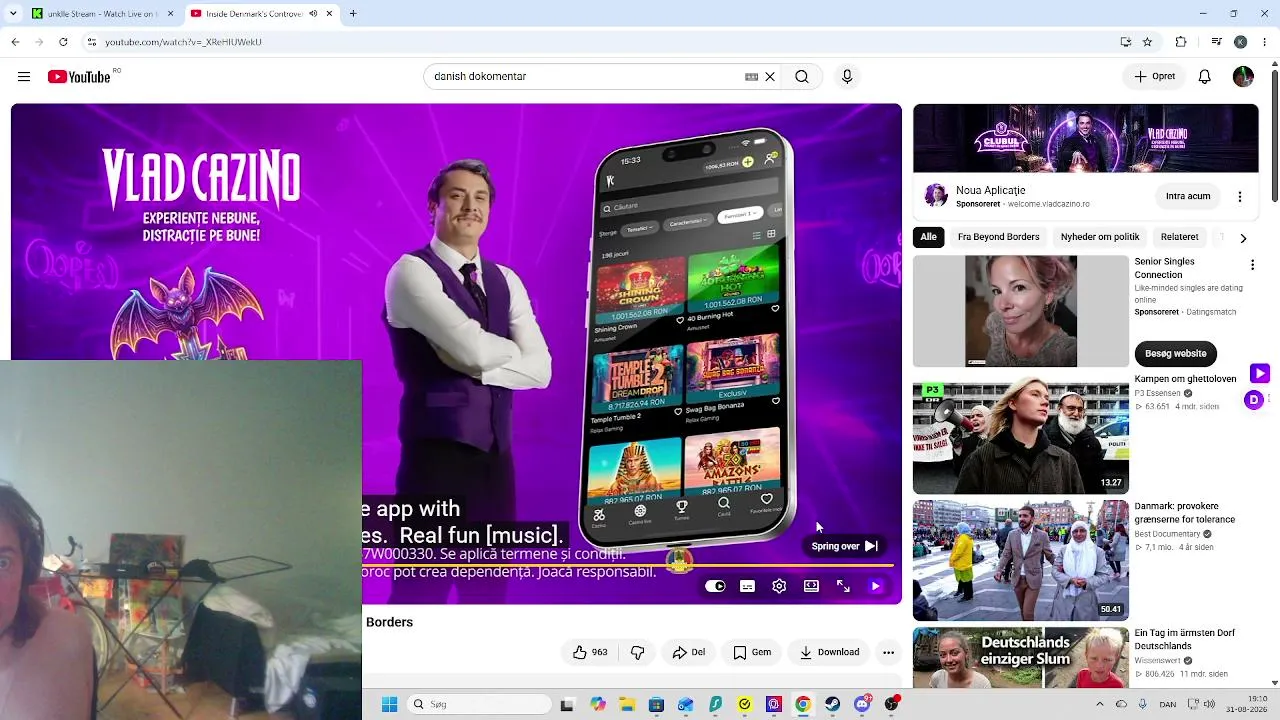
Task: Expand the Chrome tab search dropdown
Action: [x=14, y=14]
